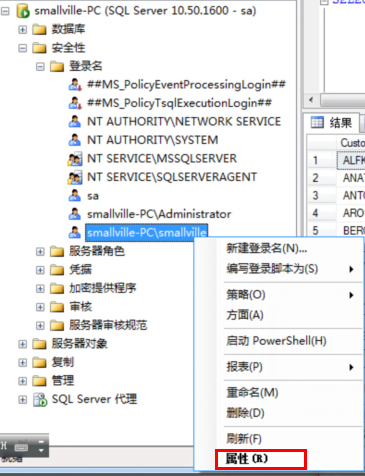Click the 登录名 folder icon
The image size is (365, 476).
click(57, 67)
